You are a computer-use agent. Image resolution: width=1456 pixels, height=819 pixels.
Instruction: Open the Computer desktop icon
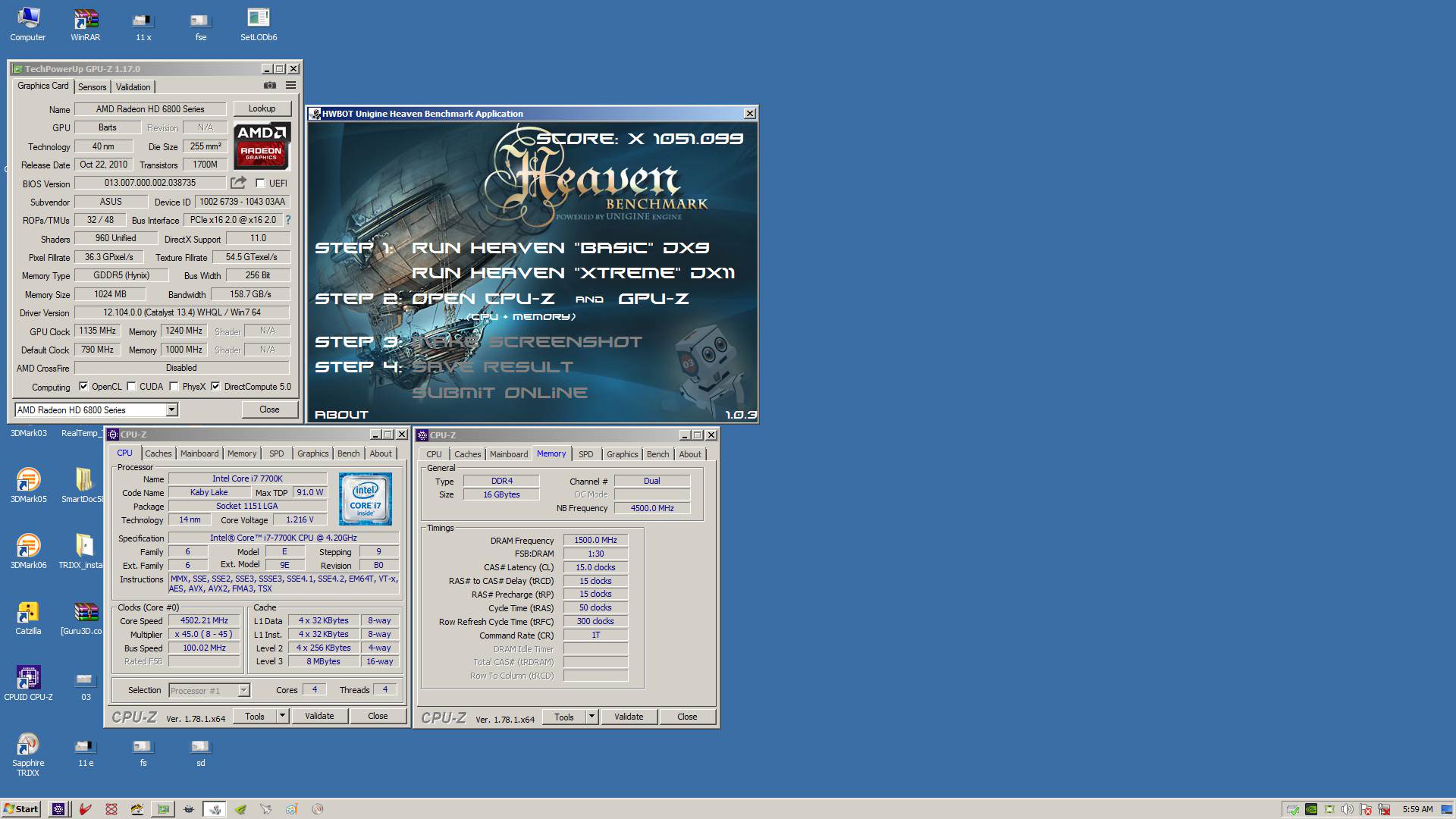click(28, 24)
